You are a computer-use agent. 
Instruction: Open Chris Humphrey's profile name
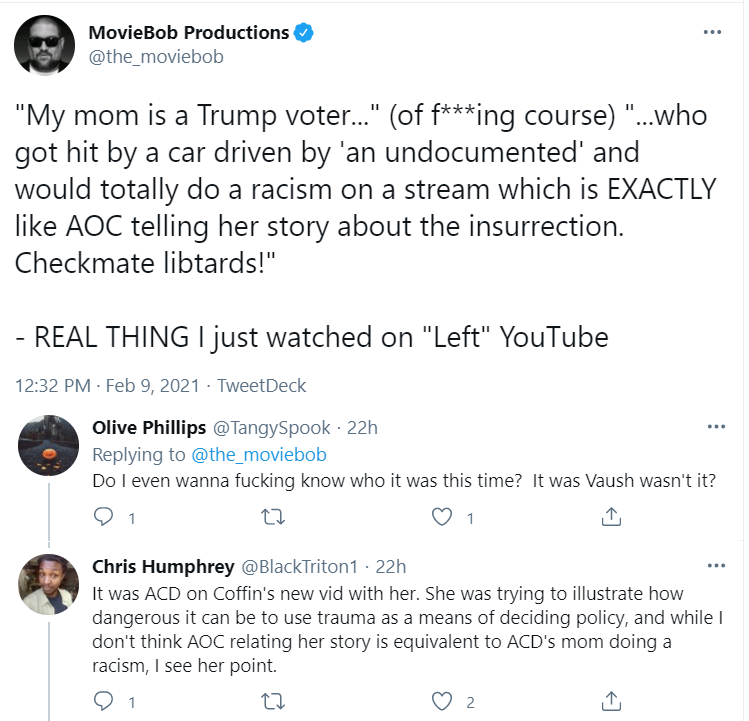coord(163,567)
